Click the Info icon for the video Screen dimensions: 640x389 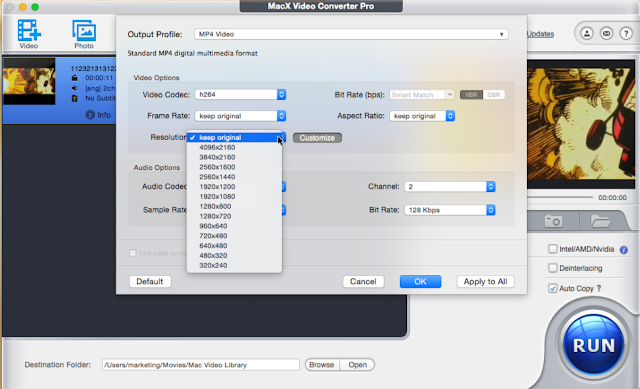click(90, 115)
